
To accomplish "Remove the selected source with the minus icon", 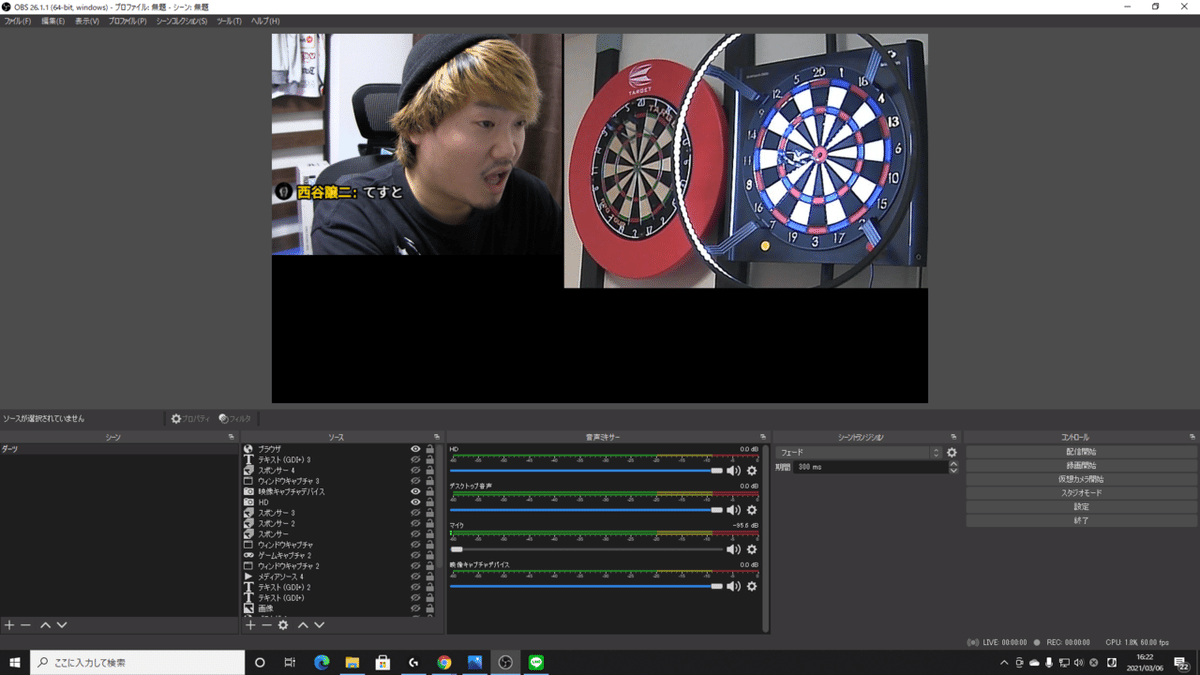I will point(266,625).
